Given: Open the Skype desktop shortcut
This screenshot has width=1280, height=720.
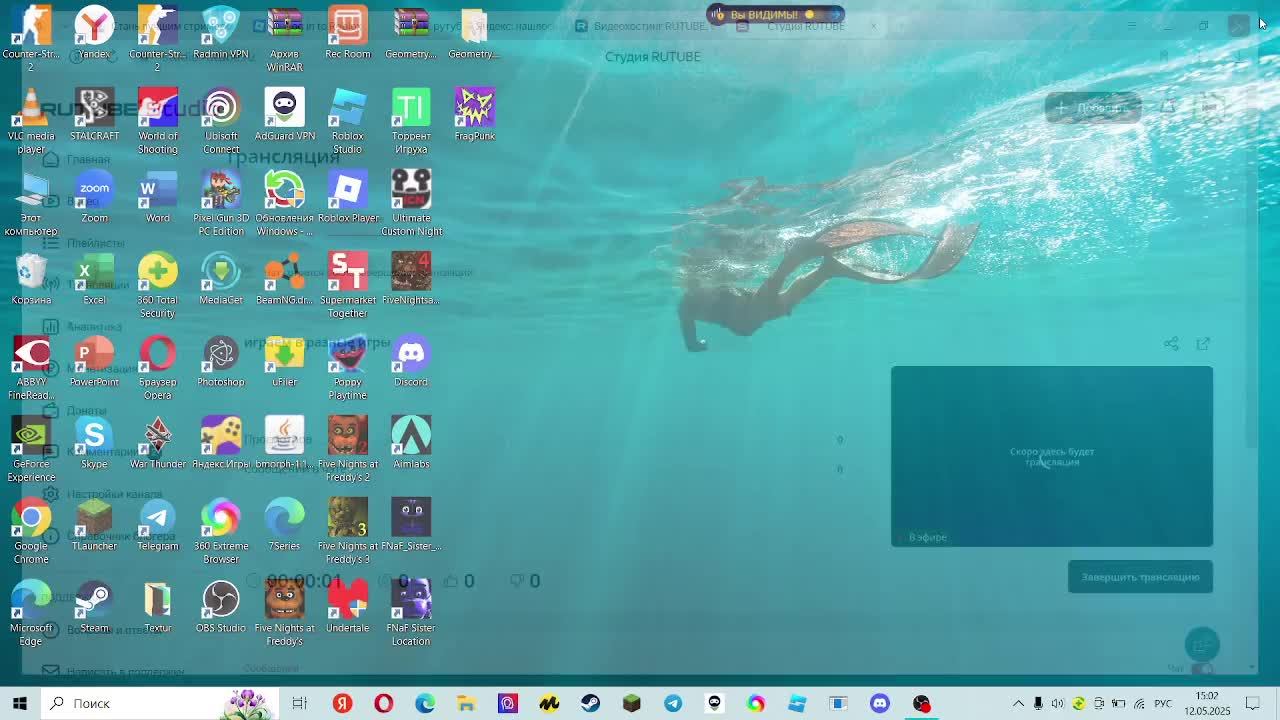Looking at the screenshot, I should [x=94, y=443].
